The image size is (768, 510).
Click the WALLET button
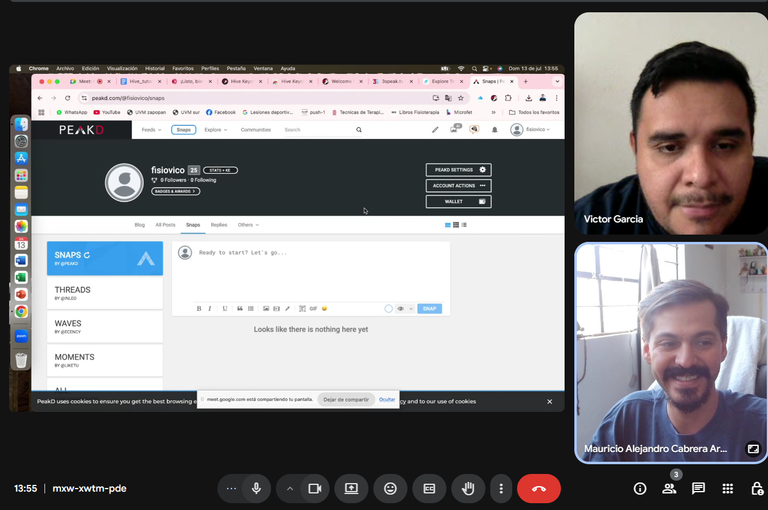tap(458, 201)
